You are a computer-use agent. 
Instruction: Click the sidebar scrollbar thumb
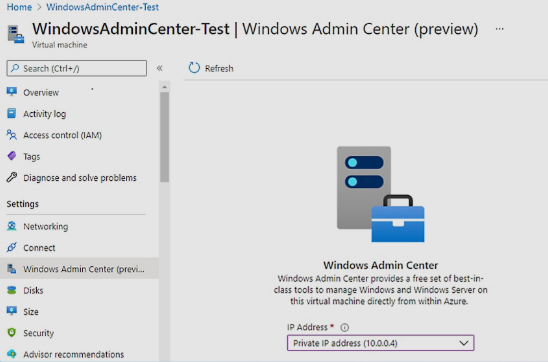164,137
